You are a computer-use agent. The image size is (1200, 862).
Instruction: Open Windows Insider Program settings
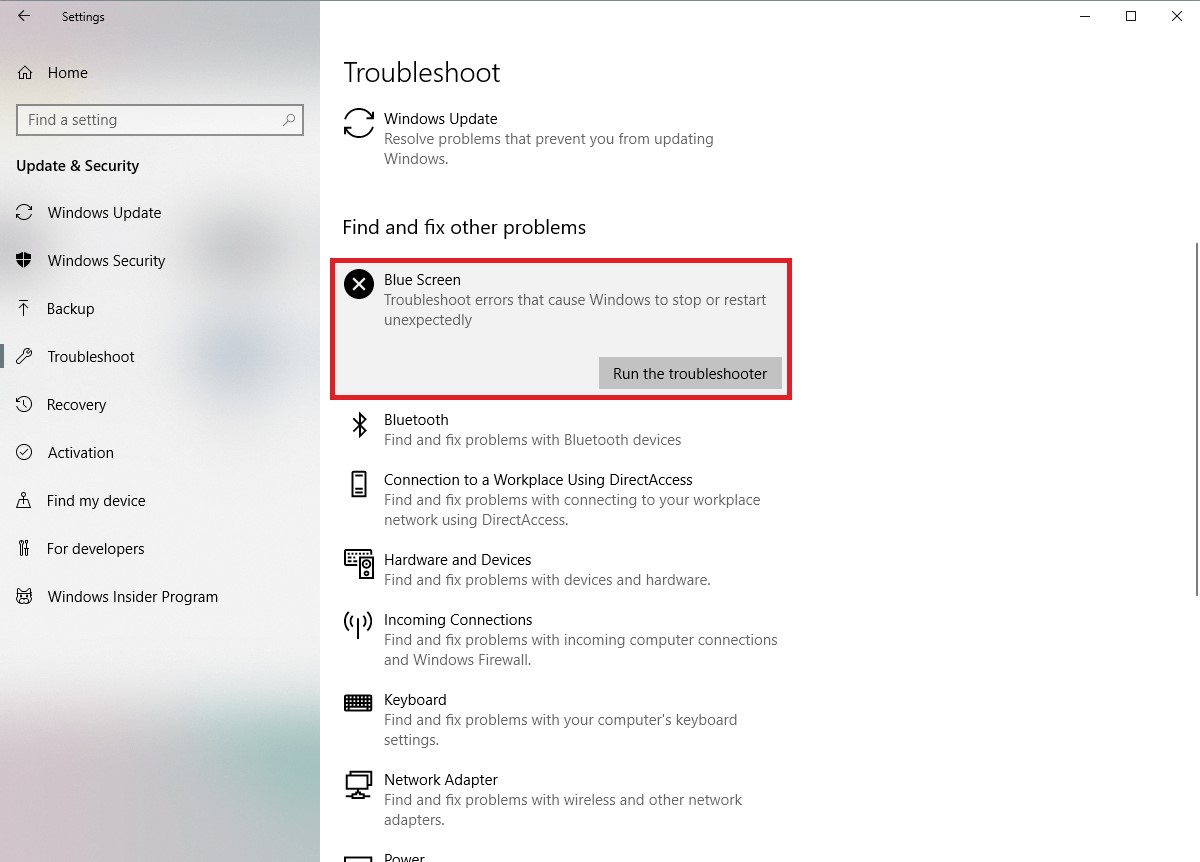click(132, 597)
